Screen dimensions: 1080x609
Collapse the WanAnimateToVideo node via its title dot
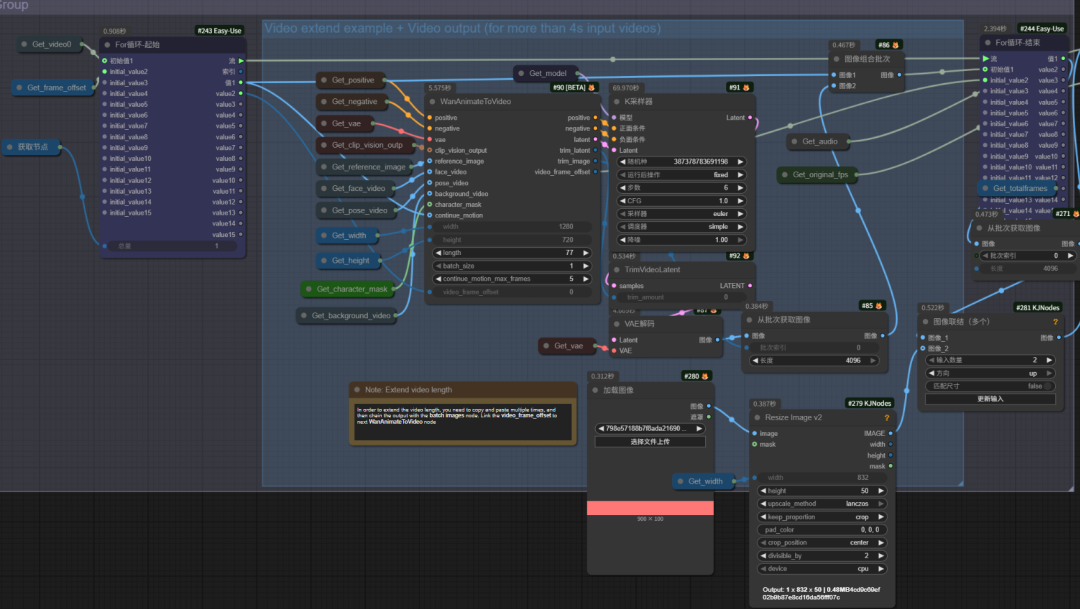click(x=433, y=101)
